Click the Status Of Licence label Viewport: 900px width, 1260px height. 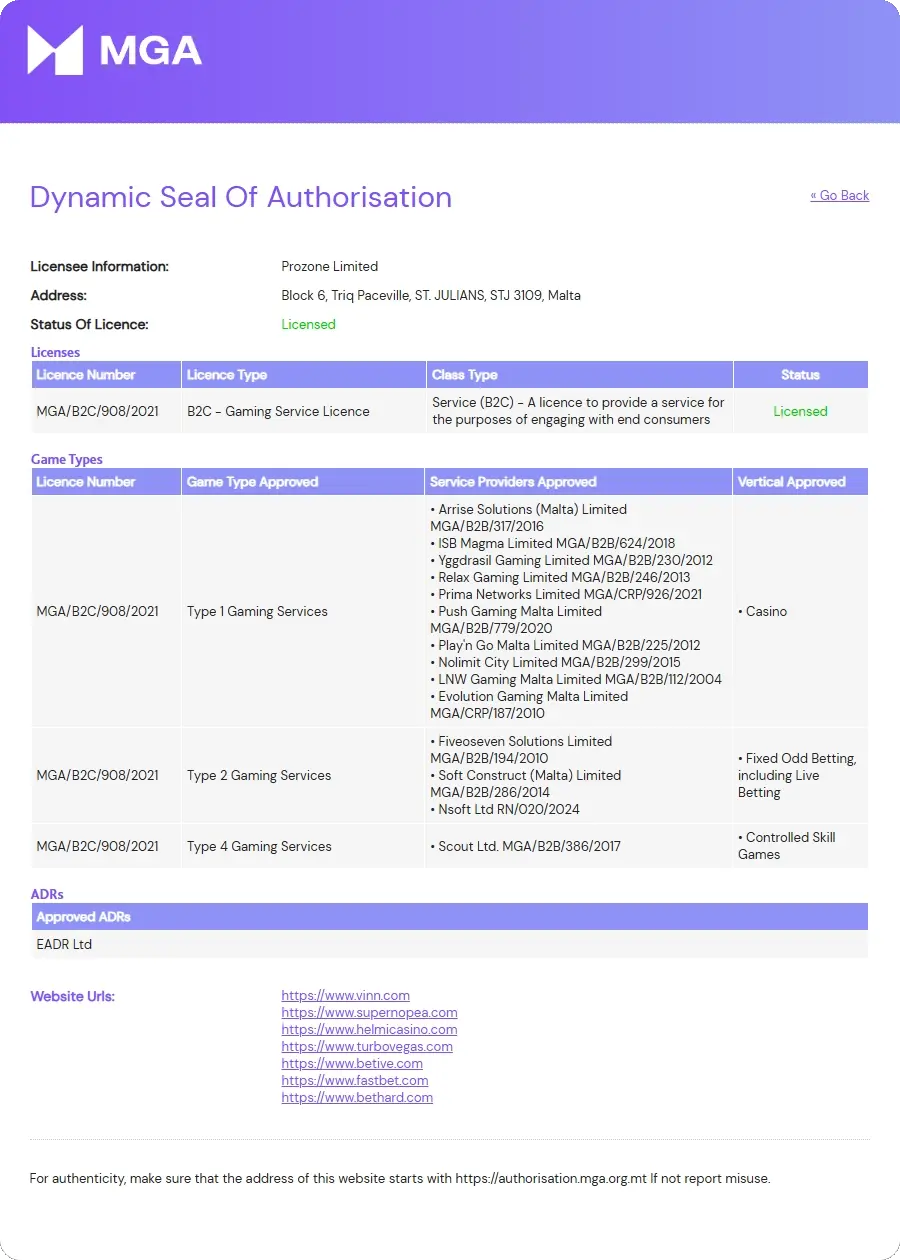pyautogui.click(x=89, y=324)
